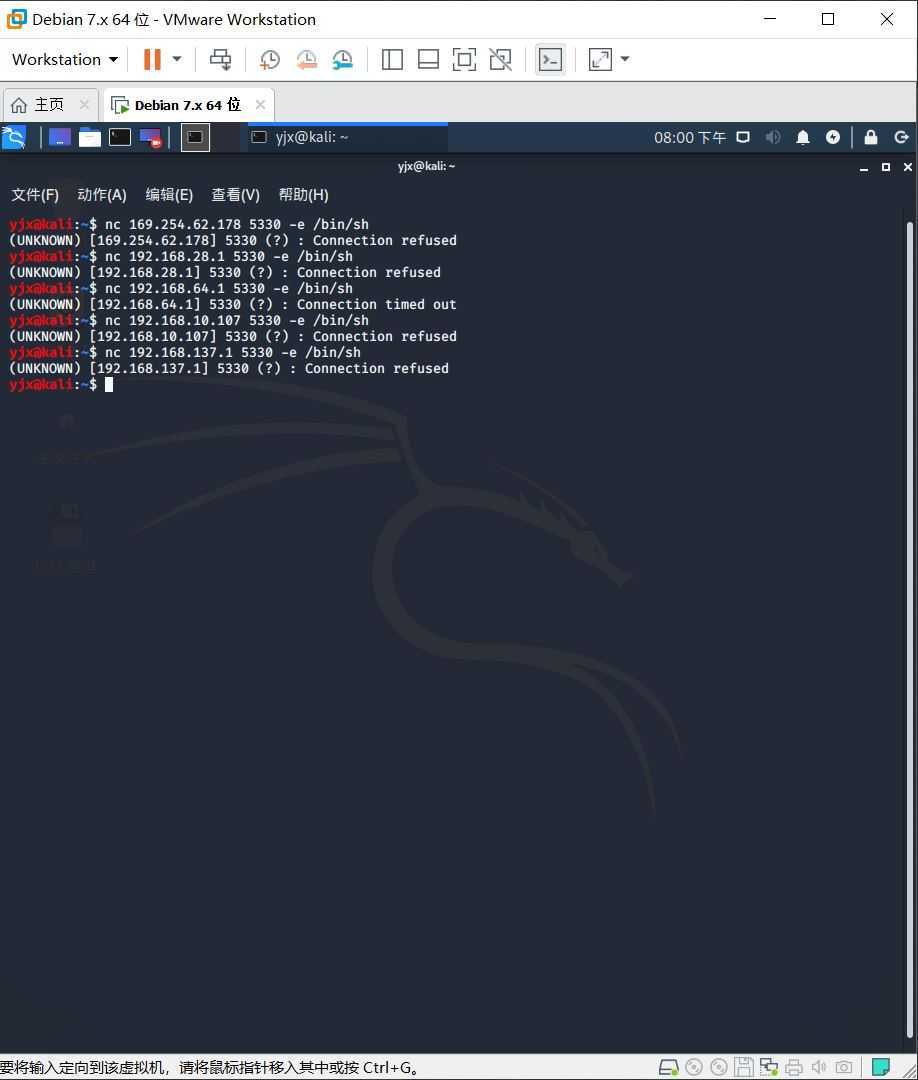
Task: Open the 文件(F) menu in terminal
Action: [x=34, y=195]
